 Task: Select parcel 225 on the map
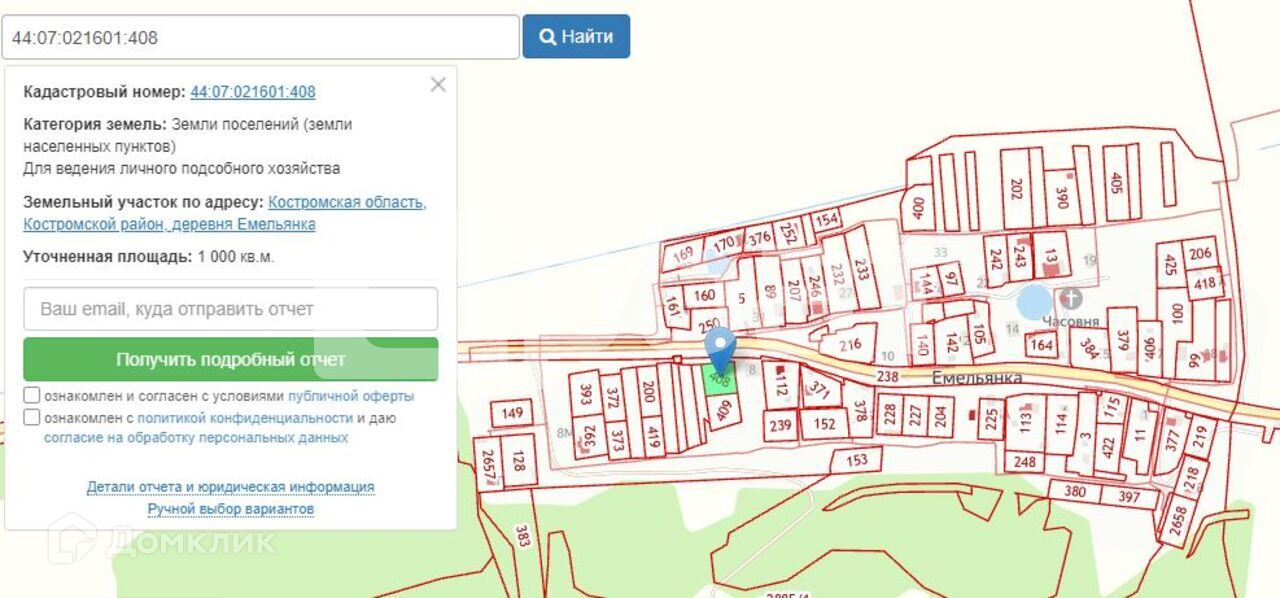990,418
